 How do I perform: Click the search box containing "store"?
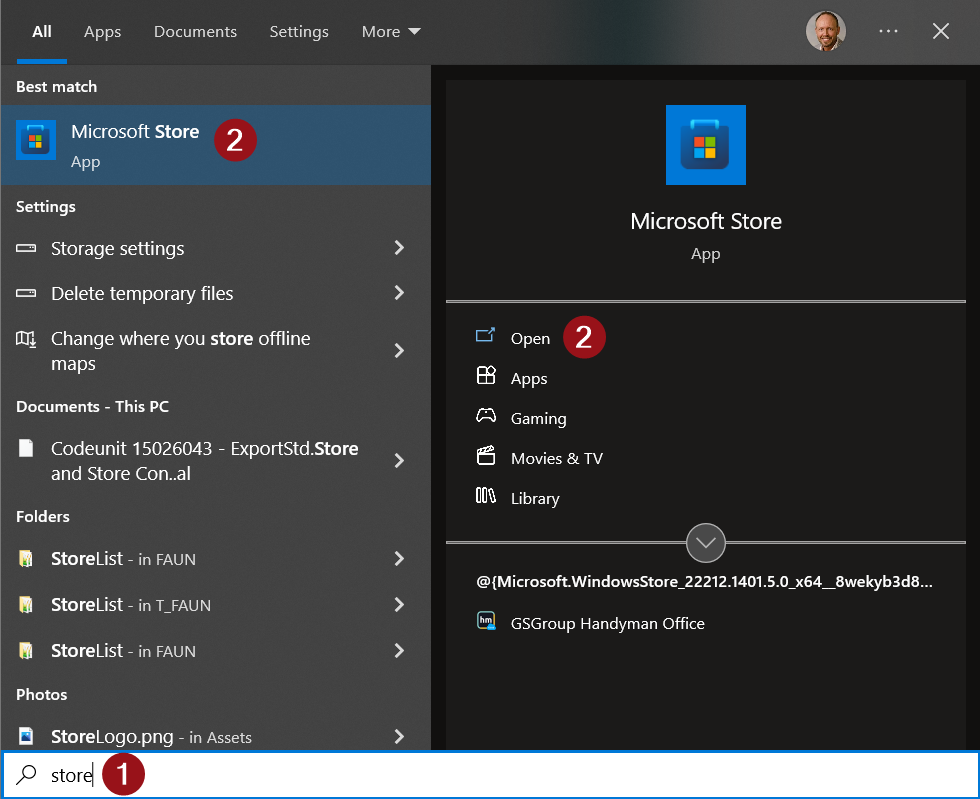pyautogui.click(x=490, y=775)
